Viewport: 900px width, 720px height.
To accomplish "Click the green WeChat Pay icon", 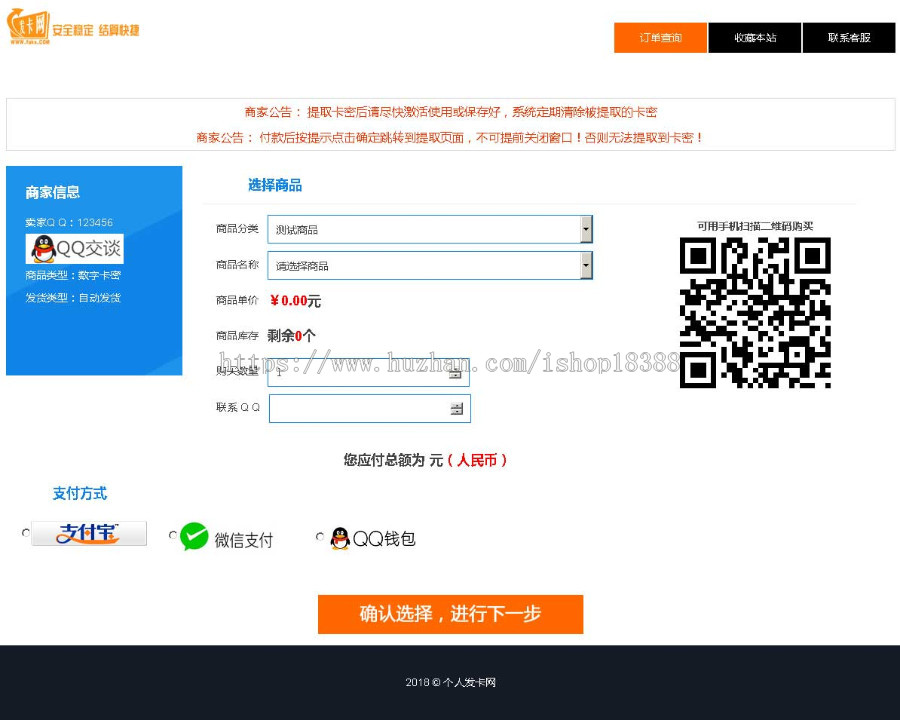I will tap(194, 536).
